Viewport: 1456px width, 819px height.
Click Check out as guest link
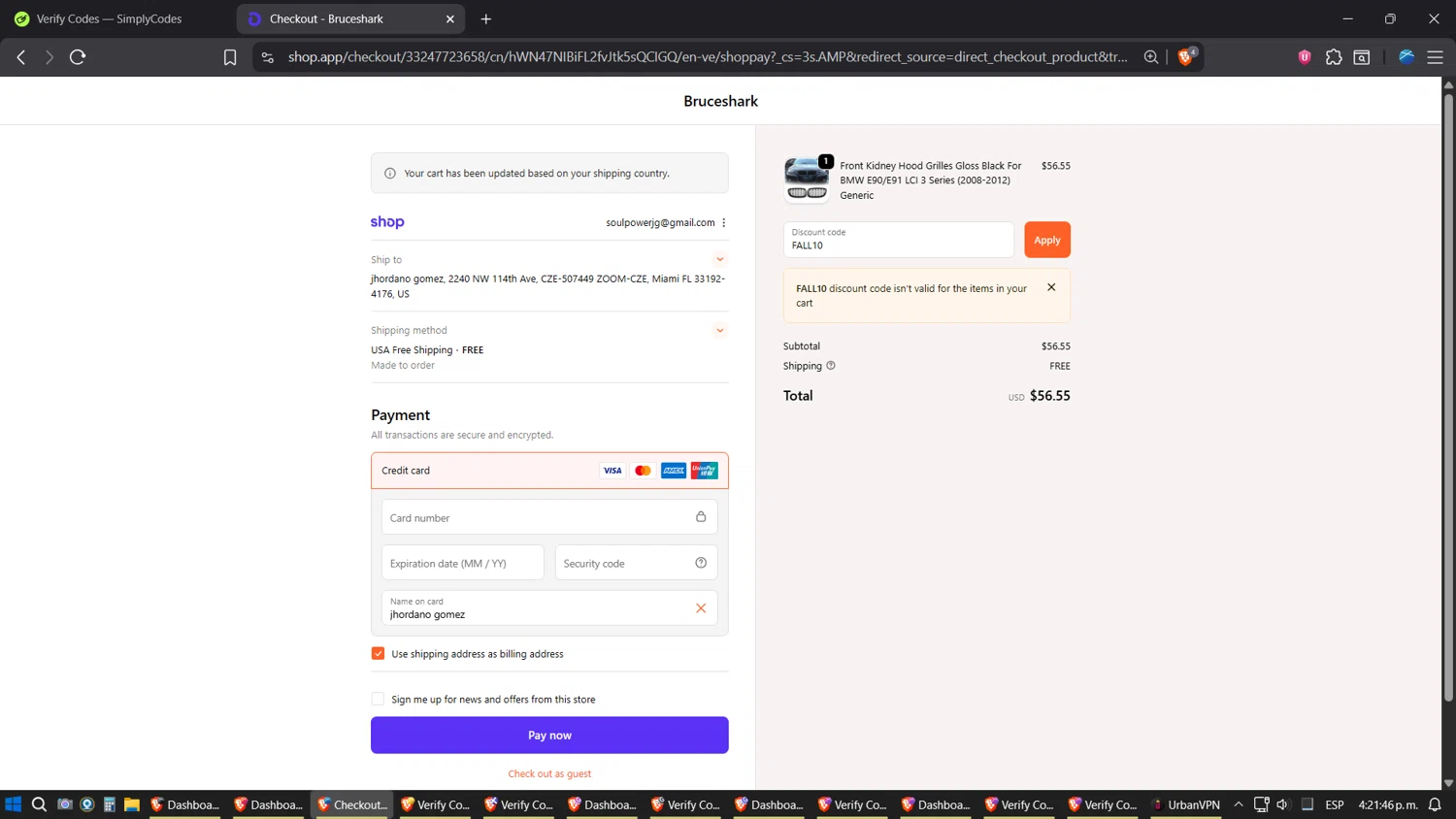(549, 773)
